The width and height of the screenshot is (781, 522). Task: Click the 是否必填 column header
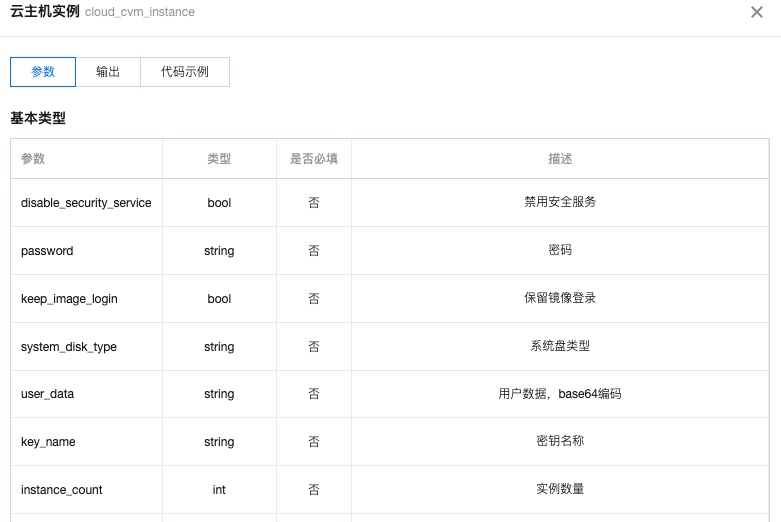[314, 158]
